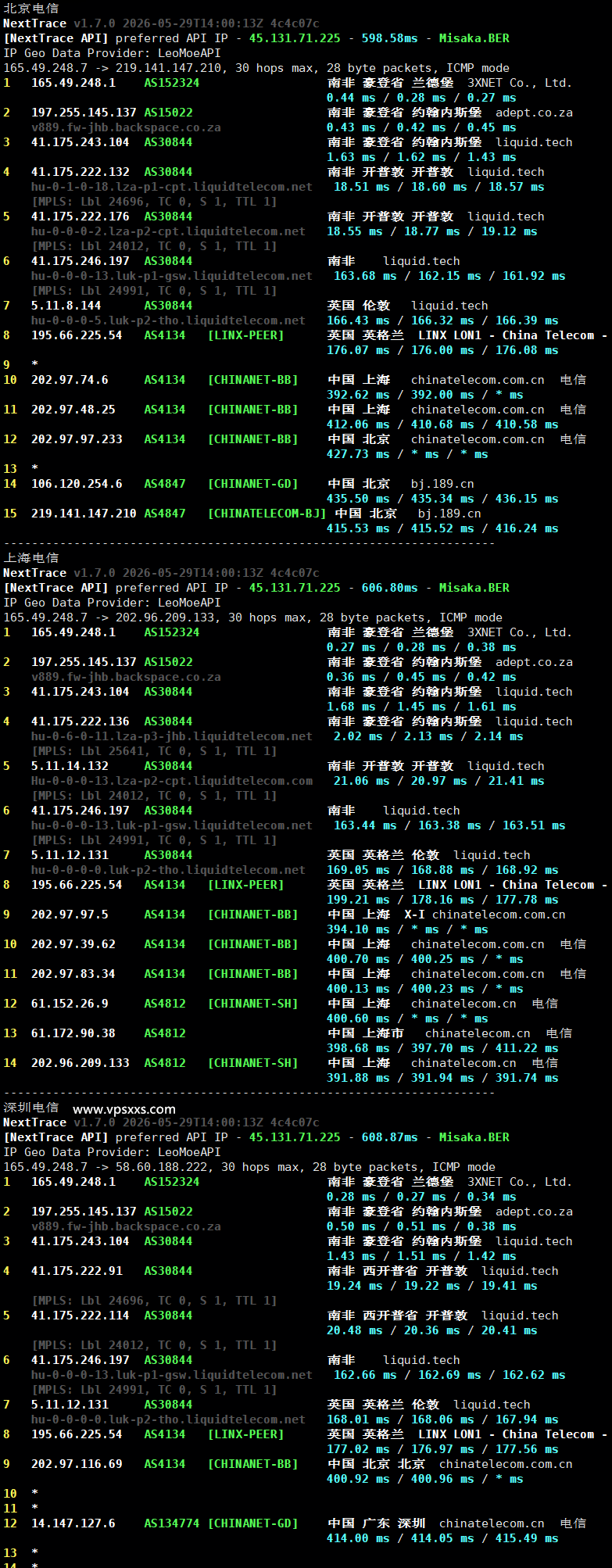Click the 18.51 ms latency value

361,187
